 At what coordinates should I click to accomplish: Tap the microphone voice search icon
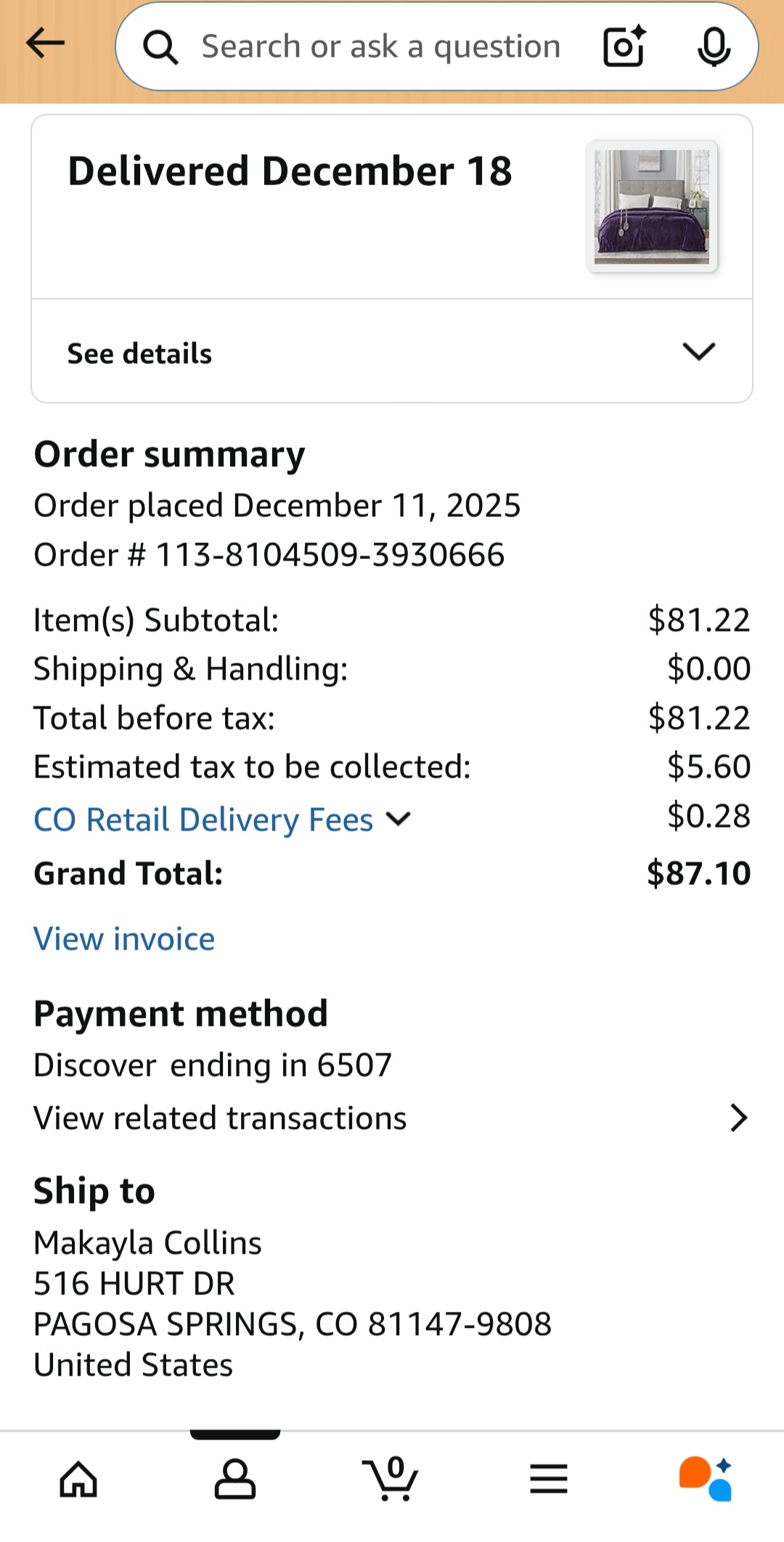tap(714, 46)
